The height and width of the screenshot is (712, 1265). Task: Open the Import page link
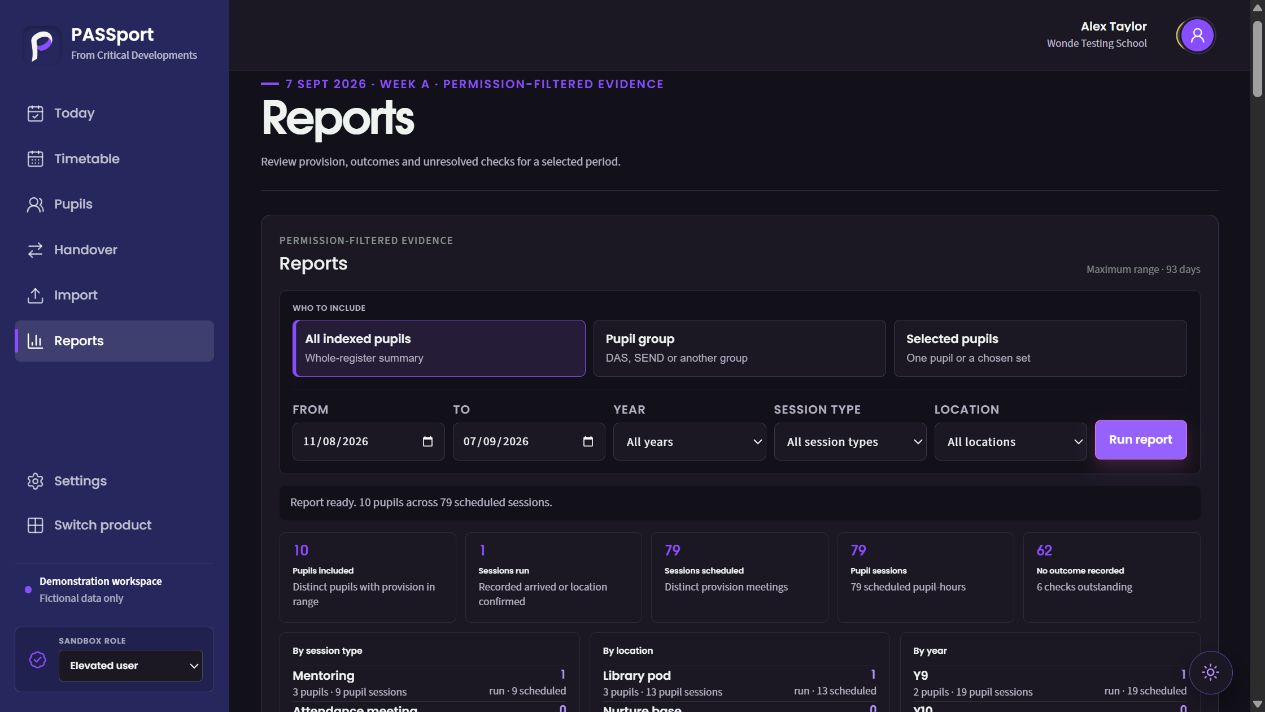coord(114,295)
